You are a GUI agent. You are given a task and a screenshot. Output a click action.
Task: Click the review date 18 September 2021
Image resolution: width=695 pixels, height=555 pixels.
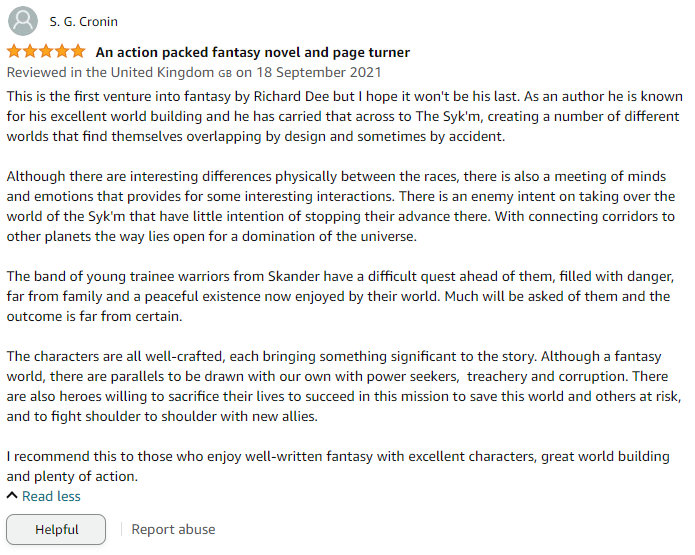[x=319, y=72]
